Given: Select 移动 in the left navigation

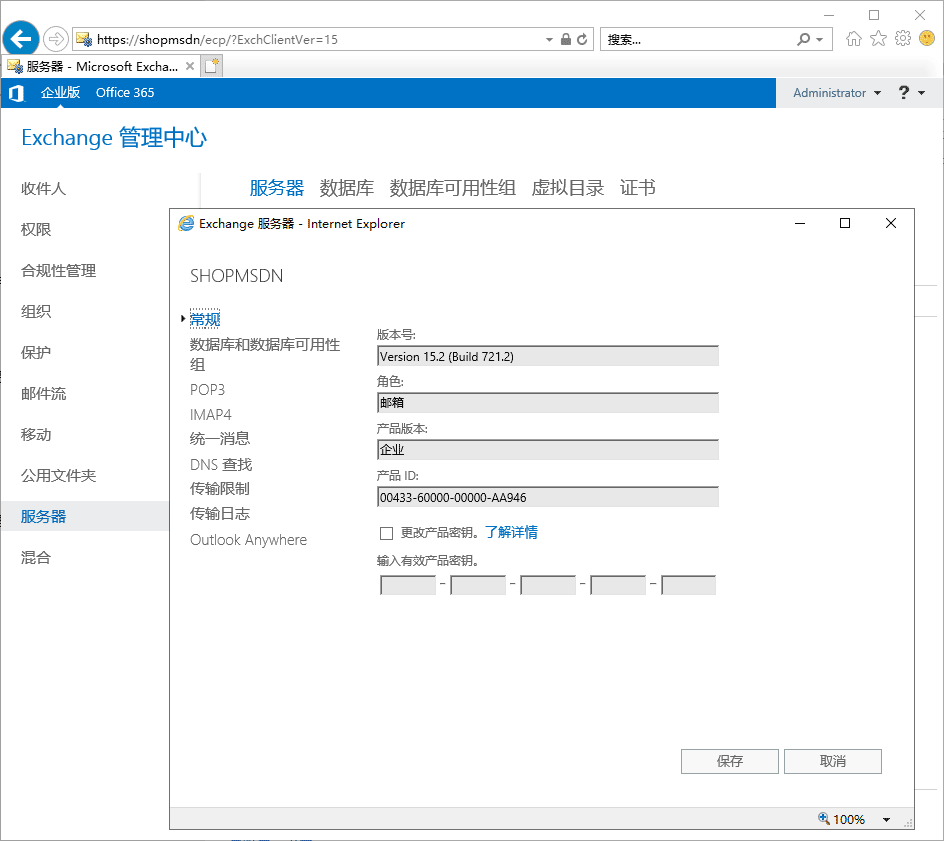Looking at the screenshot, I should click(36, 434).
